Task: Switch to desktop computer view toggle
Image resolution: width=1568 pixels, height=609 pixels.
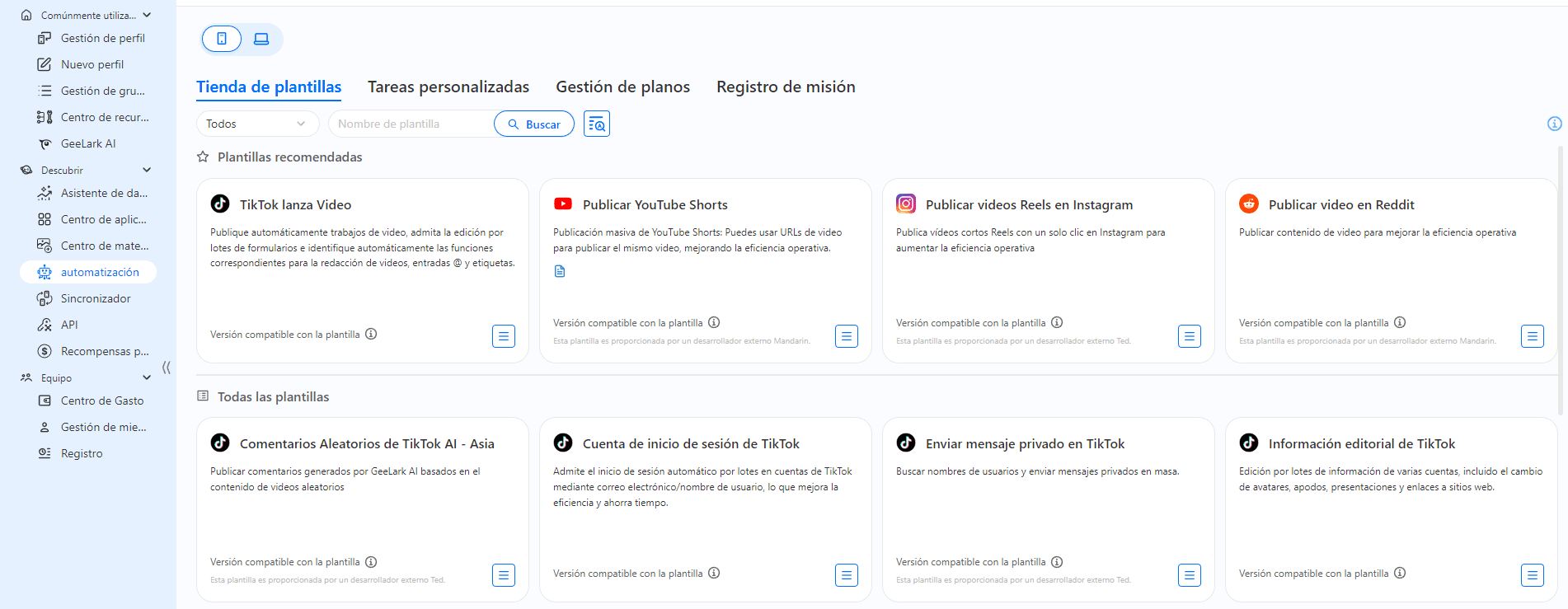Action: (x=261, y=39)
